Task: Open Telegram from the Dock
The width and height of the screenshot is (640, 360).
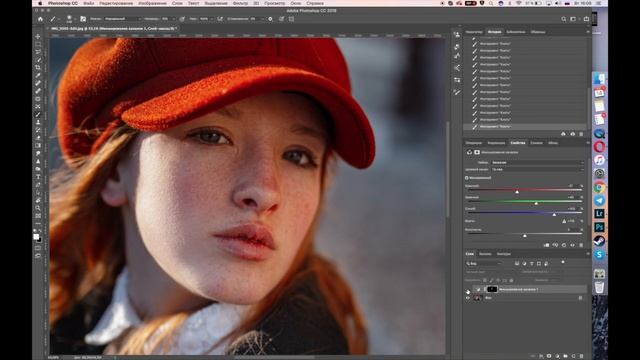Action: point(599,200)
